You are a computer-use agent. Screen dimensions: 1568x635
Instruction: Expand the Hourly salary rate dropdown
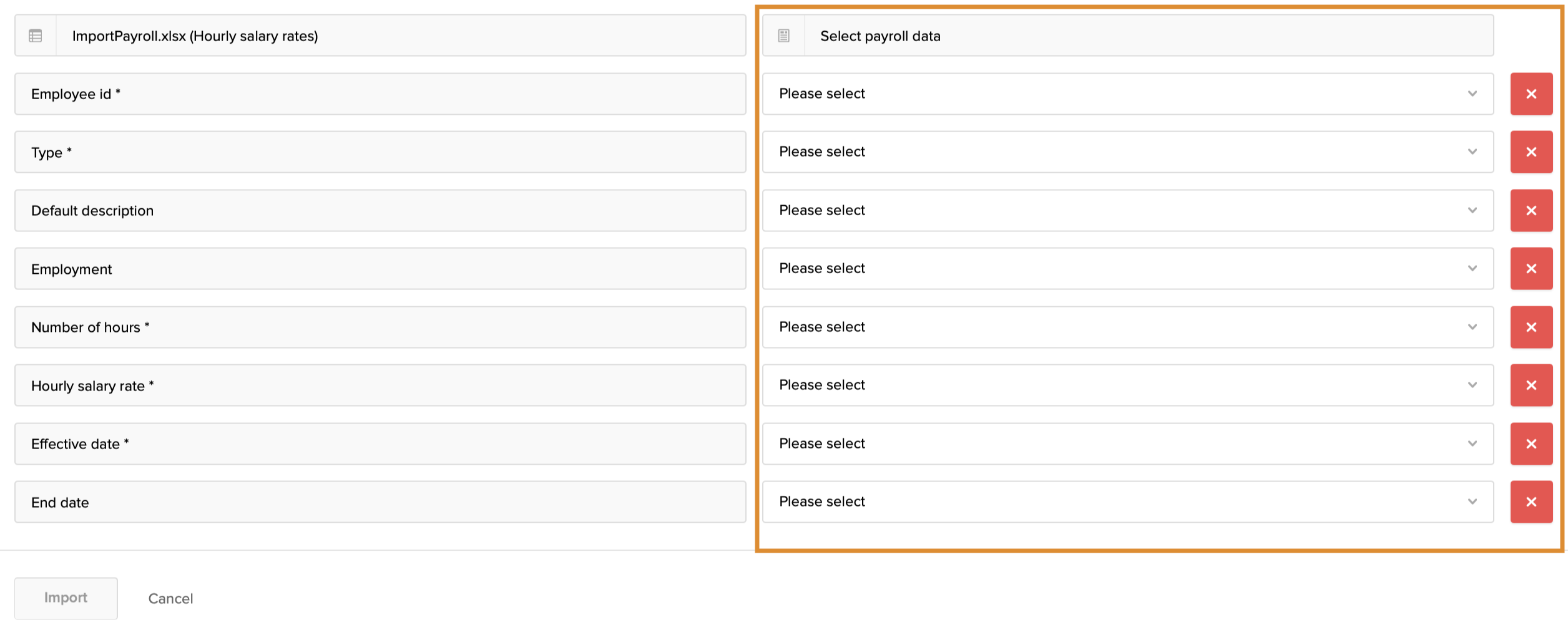coord(1127,385)
